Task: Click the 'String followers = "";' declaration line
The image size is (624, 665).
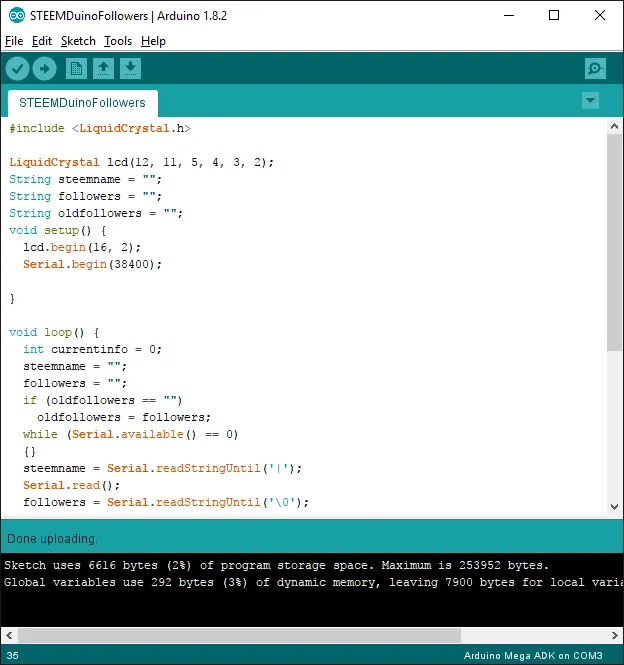Action: tap(86, 196)
